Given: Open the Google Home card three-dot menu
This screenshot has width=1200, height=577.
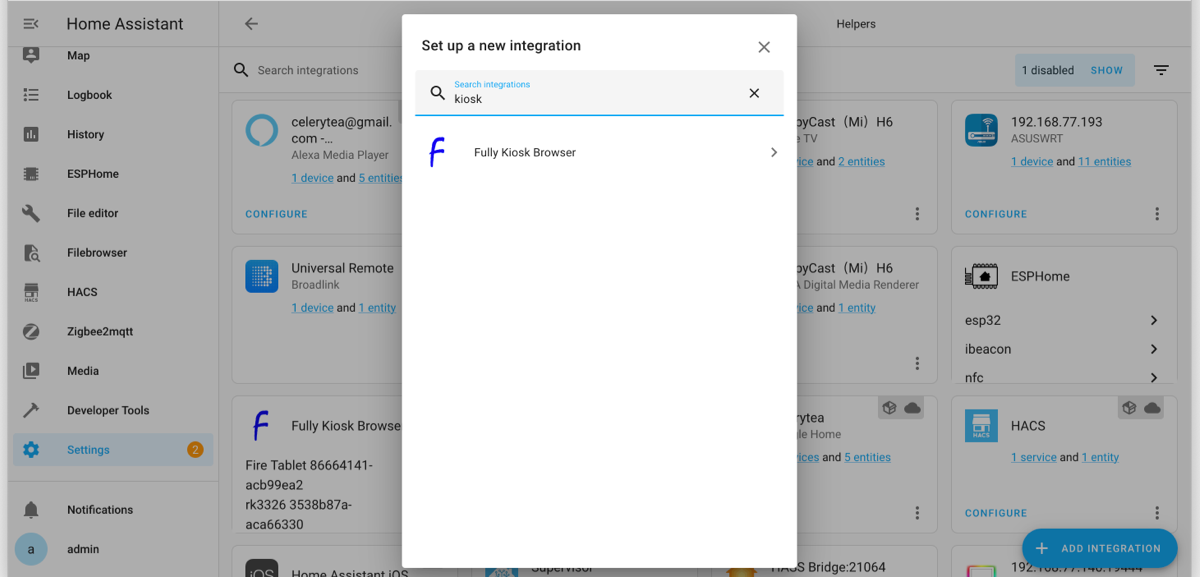Looking at the screenshot, I should (x=917, y=513).
